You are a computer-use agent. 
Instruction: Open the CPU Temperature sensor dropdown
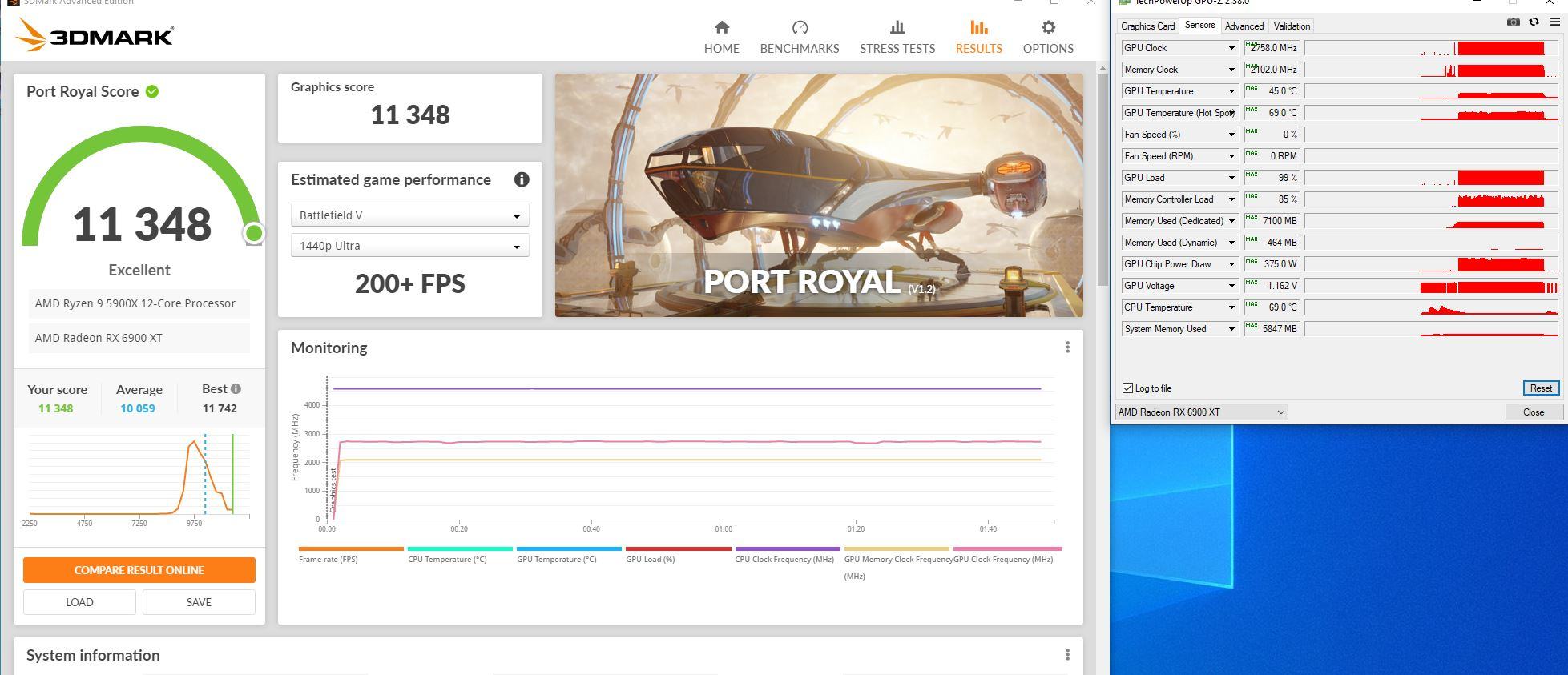1231,307
